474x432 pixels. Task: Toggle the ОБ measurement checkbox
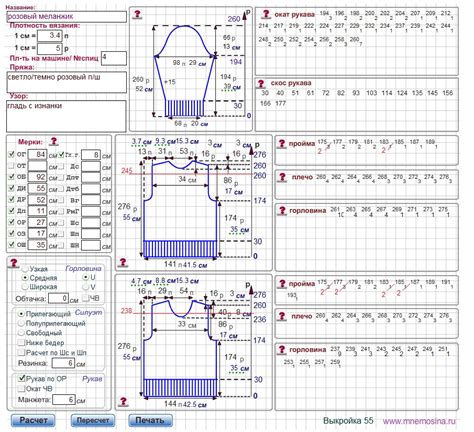[x=12, y=176]
